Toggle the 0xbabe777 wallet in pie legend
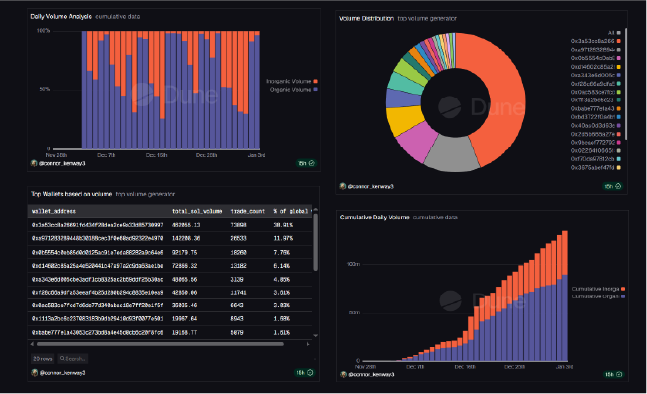Image resolution: width=647 pixels, height=394 pixels. 595,109
